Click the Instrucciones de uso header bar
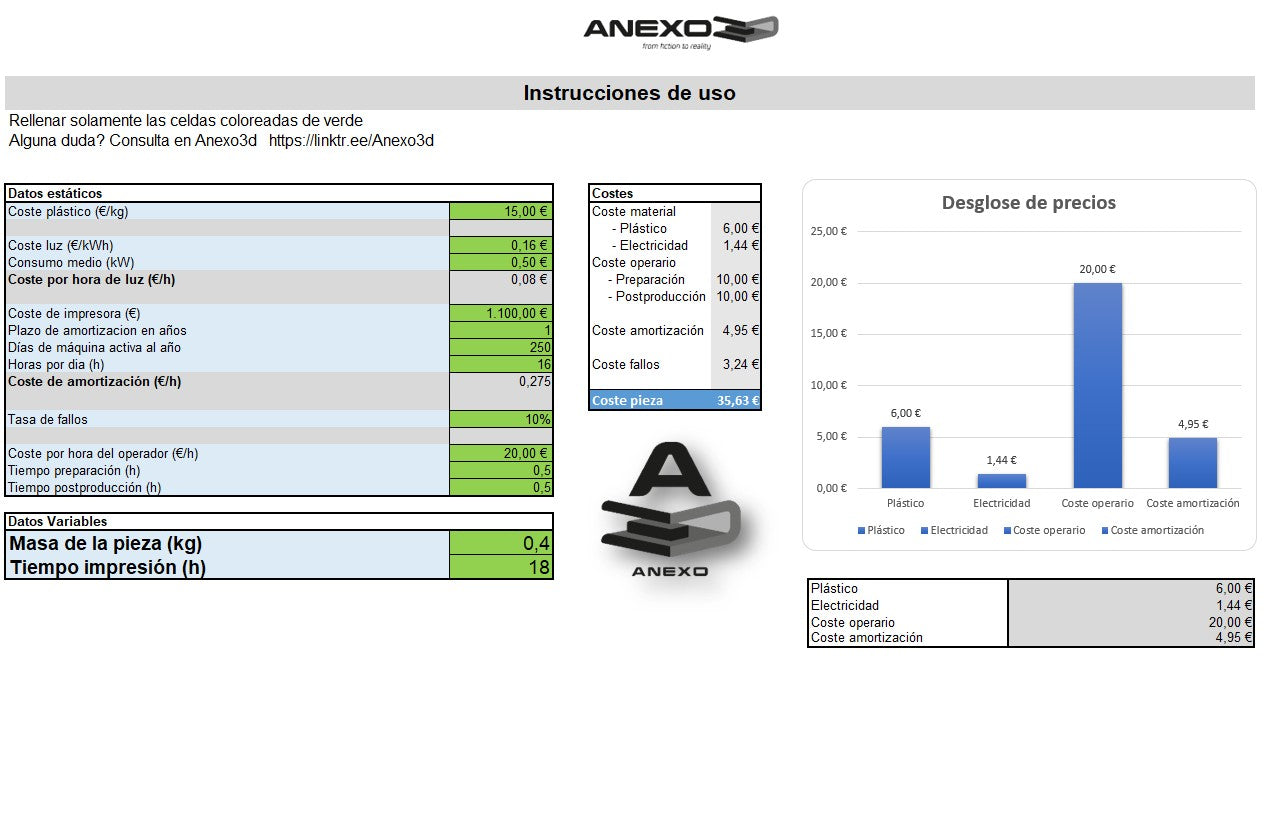The width and height of the screenshot is (1274, 819). pos(630,93)
